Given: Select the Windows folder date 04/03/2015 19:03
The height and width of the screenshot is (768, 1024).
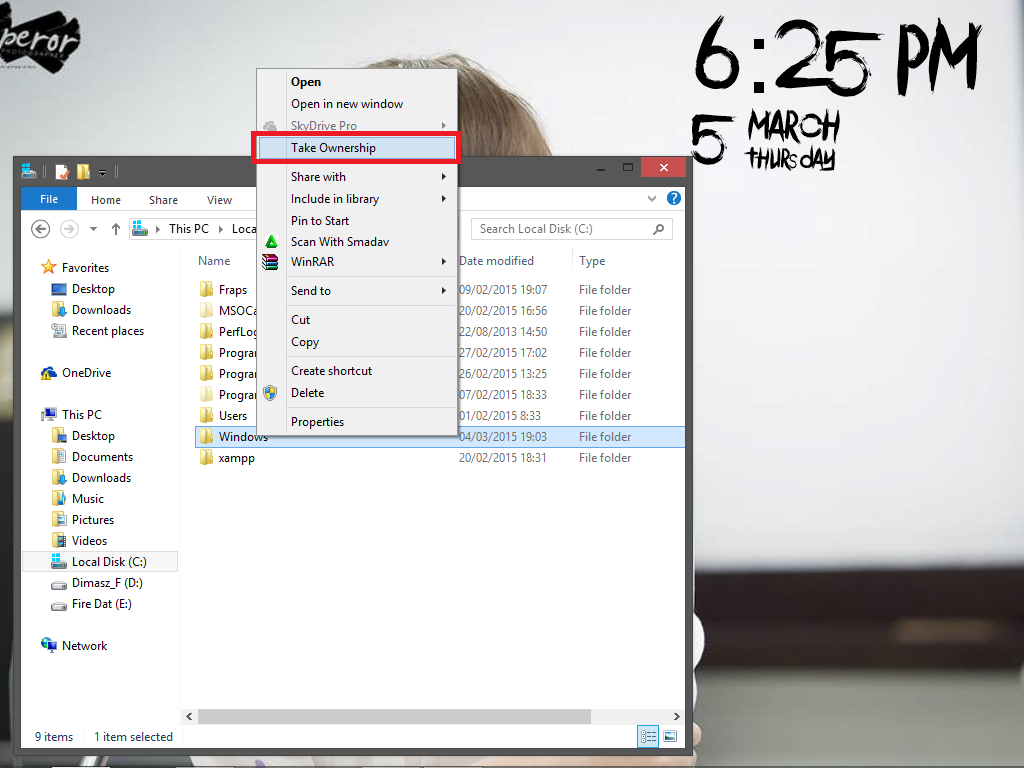Looking at the screenshot, I should click(503, 437).
